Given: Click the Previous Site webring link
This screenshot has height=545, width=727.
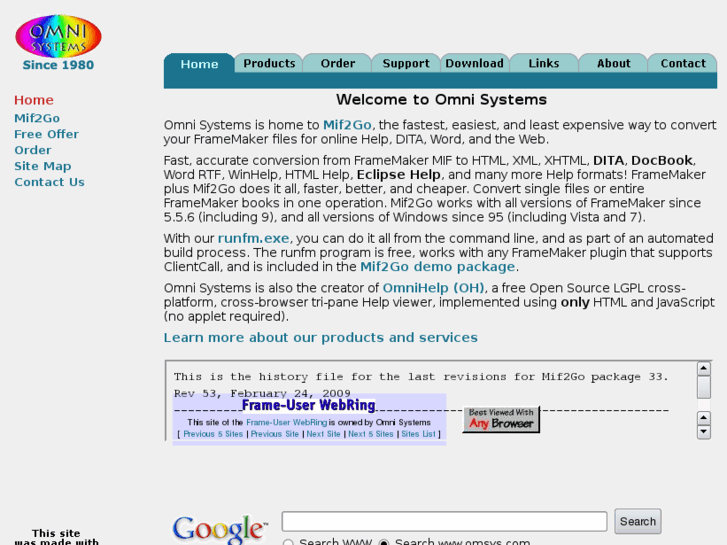Looking at the screenshot, I should tap(275, 434).
